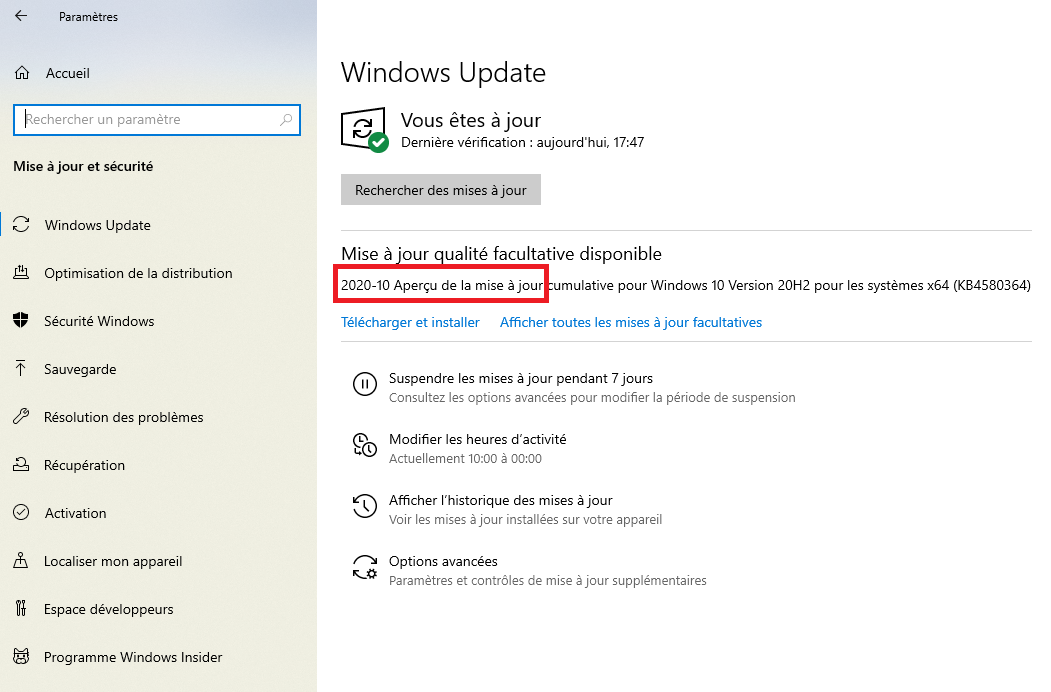Go back with the arrow icon
The height and width of the screenshot is (692, 1051).
click(21, 15)
